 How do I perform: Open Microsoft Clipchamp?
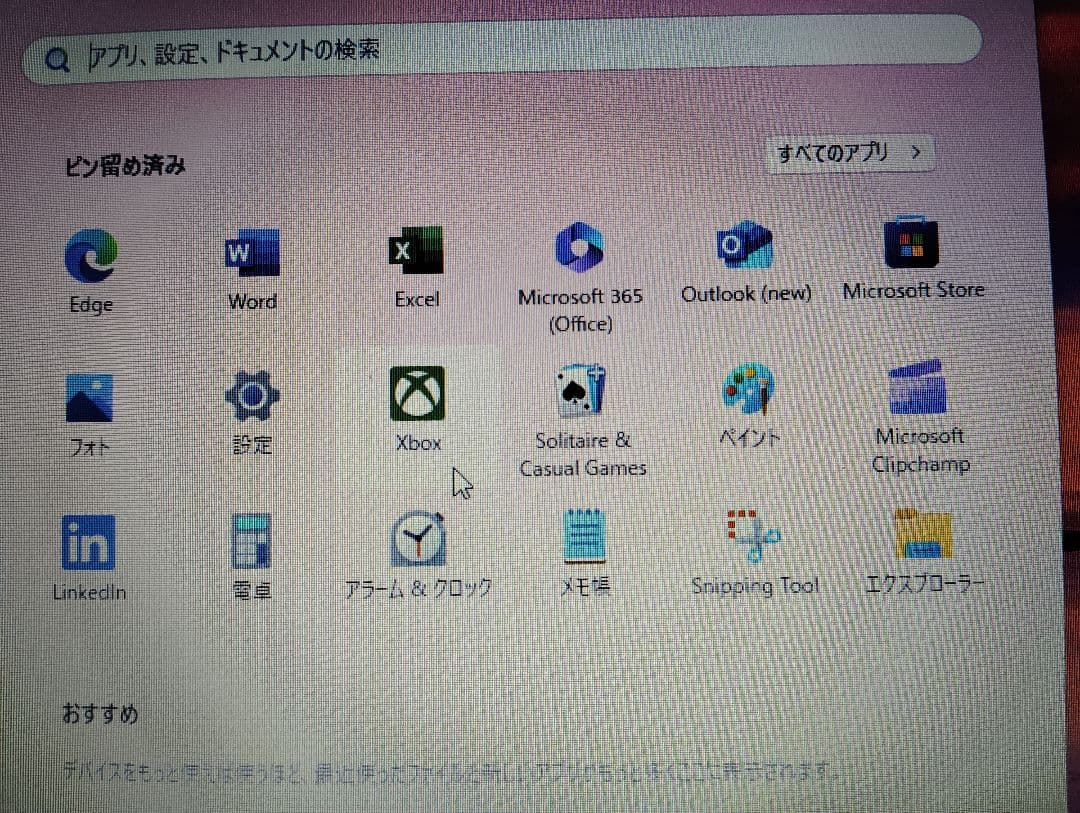click(x=917, y=388)
